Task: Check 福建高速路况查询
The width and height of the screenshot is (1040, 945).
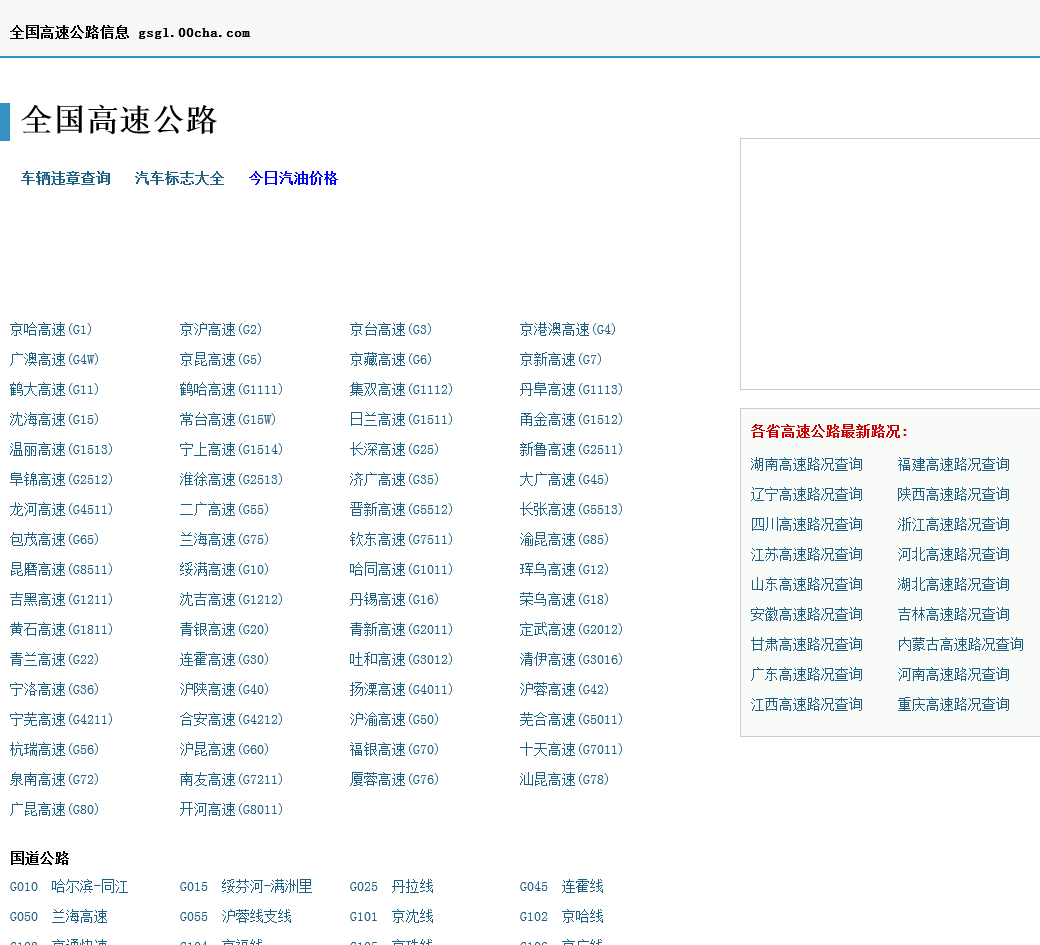Action: [953, 464]
